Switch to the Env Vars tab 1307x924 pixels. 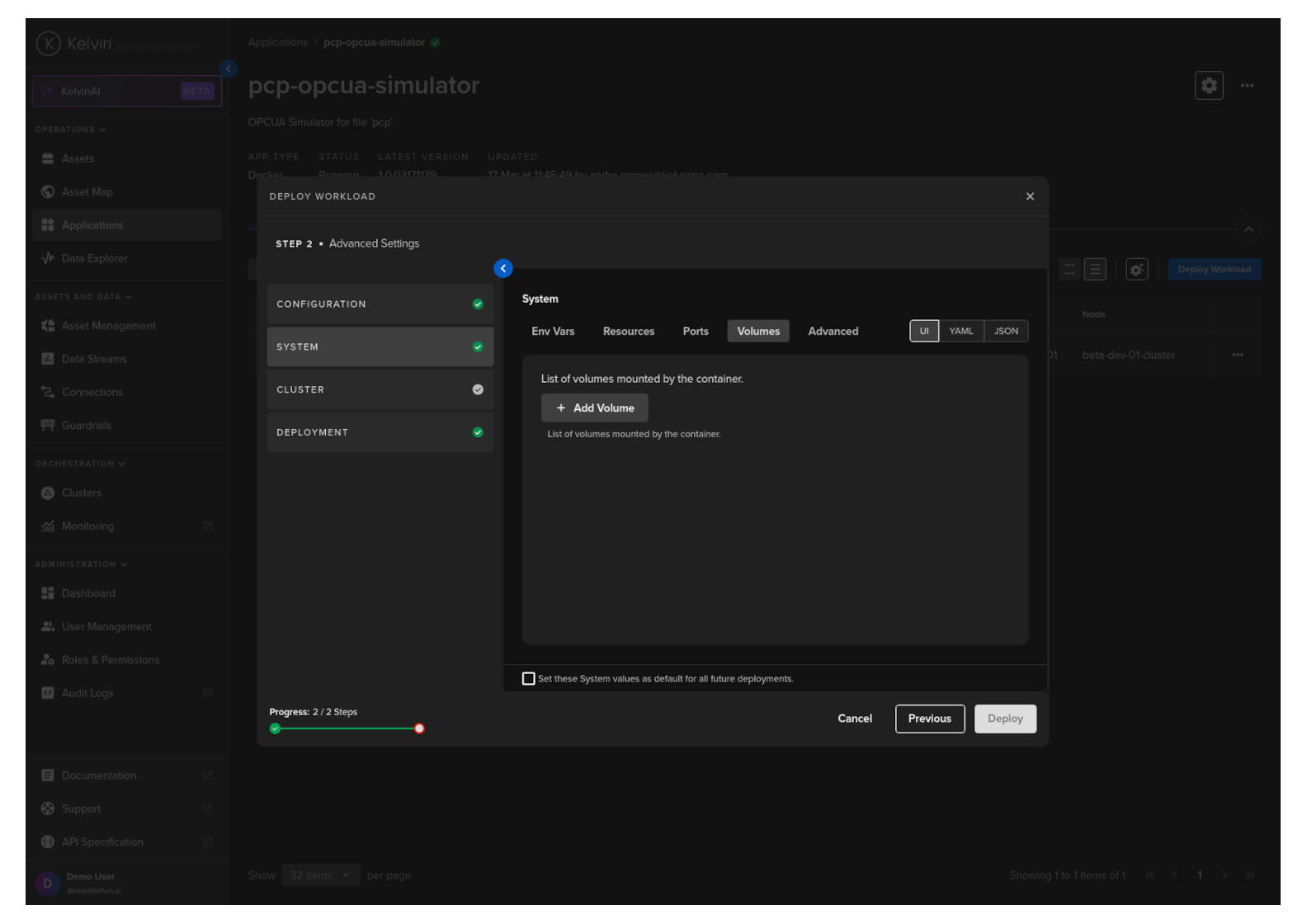[552, 332]
